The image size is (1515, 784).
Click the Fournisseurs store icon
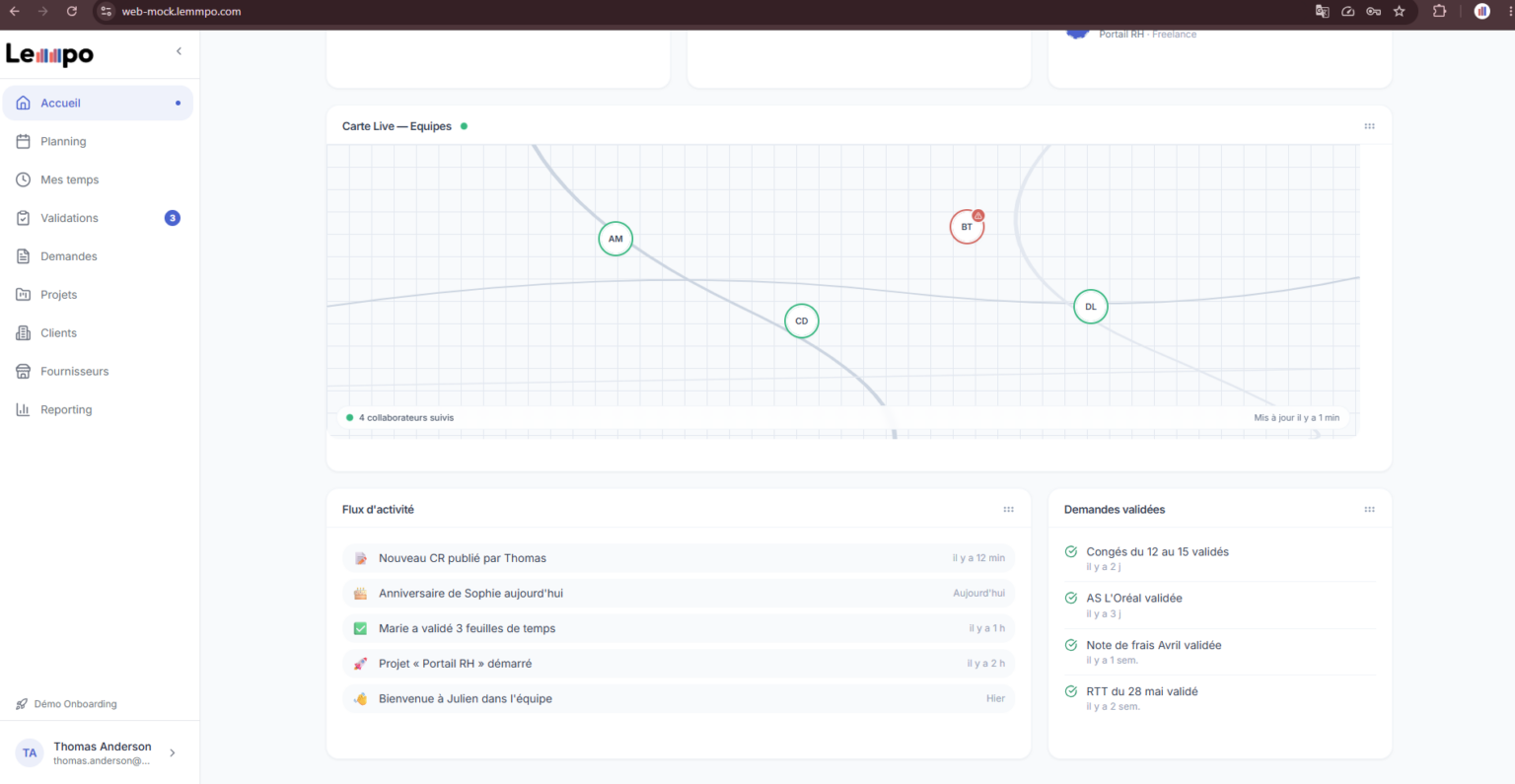click(24, 372)
